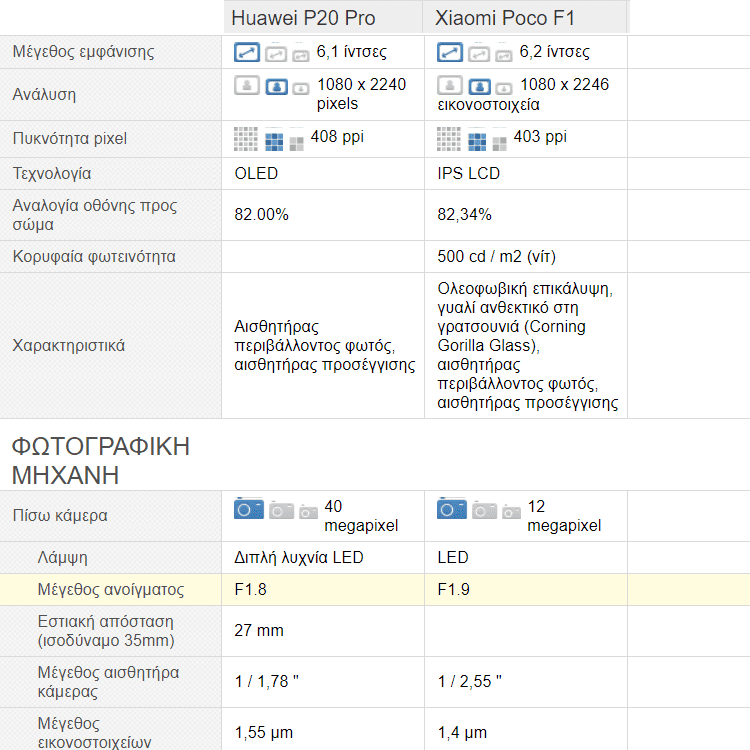
Task: Click the grey medium camera icon beside 40 megapixel
Action: pyautogui.click(x=281, y=510)
